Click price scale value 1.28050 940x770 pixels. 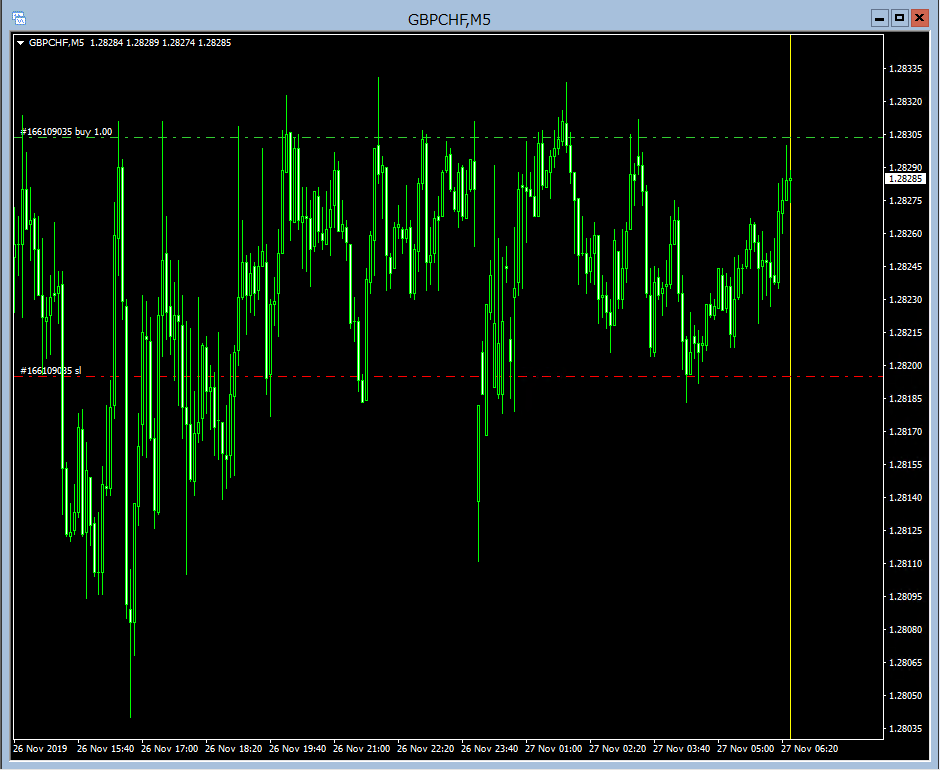click(x=905, y=696)
